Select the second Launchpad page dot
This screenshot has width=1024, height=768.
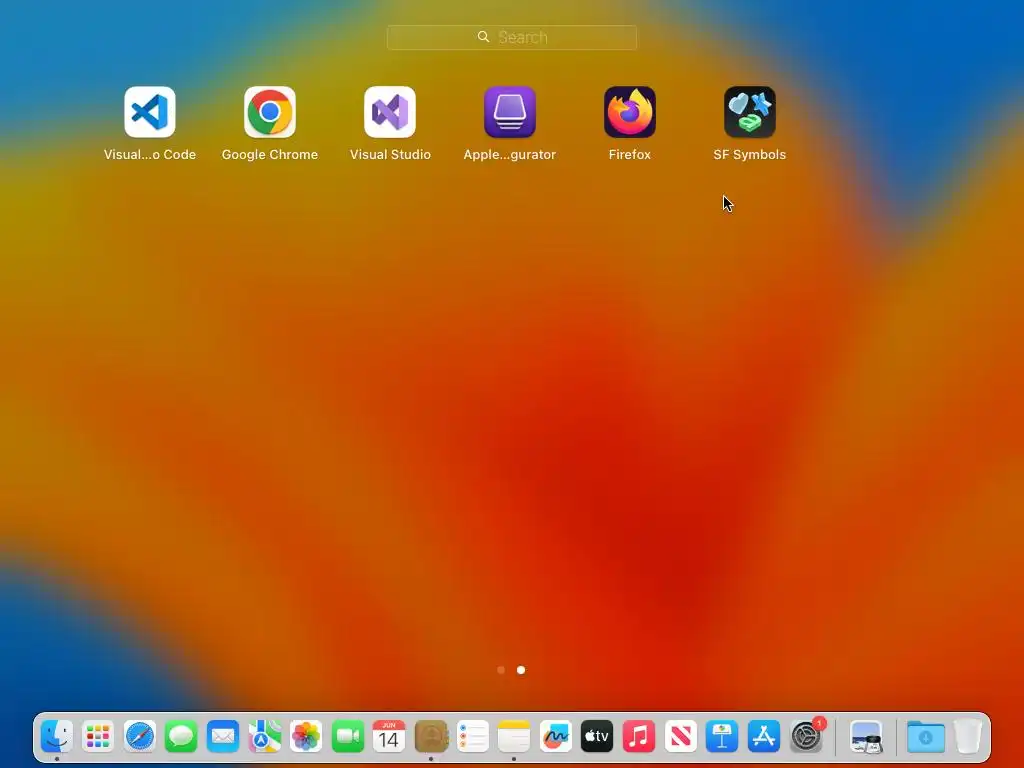point(521,670)
